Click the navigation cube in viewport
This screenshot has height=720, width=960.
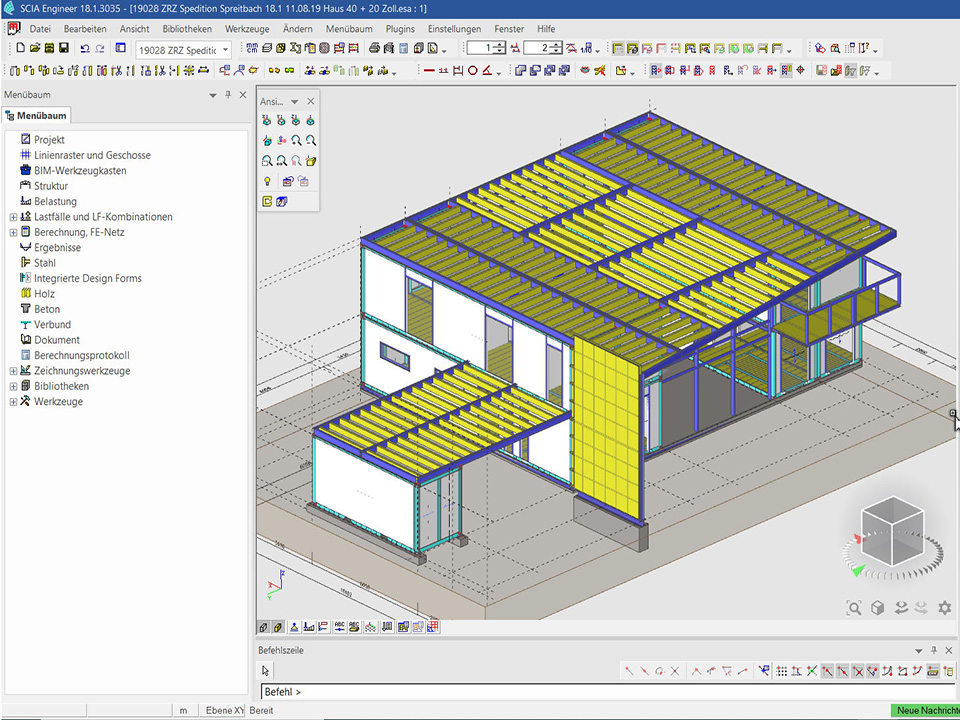892,527
